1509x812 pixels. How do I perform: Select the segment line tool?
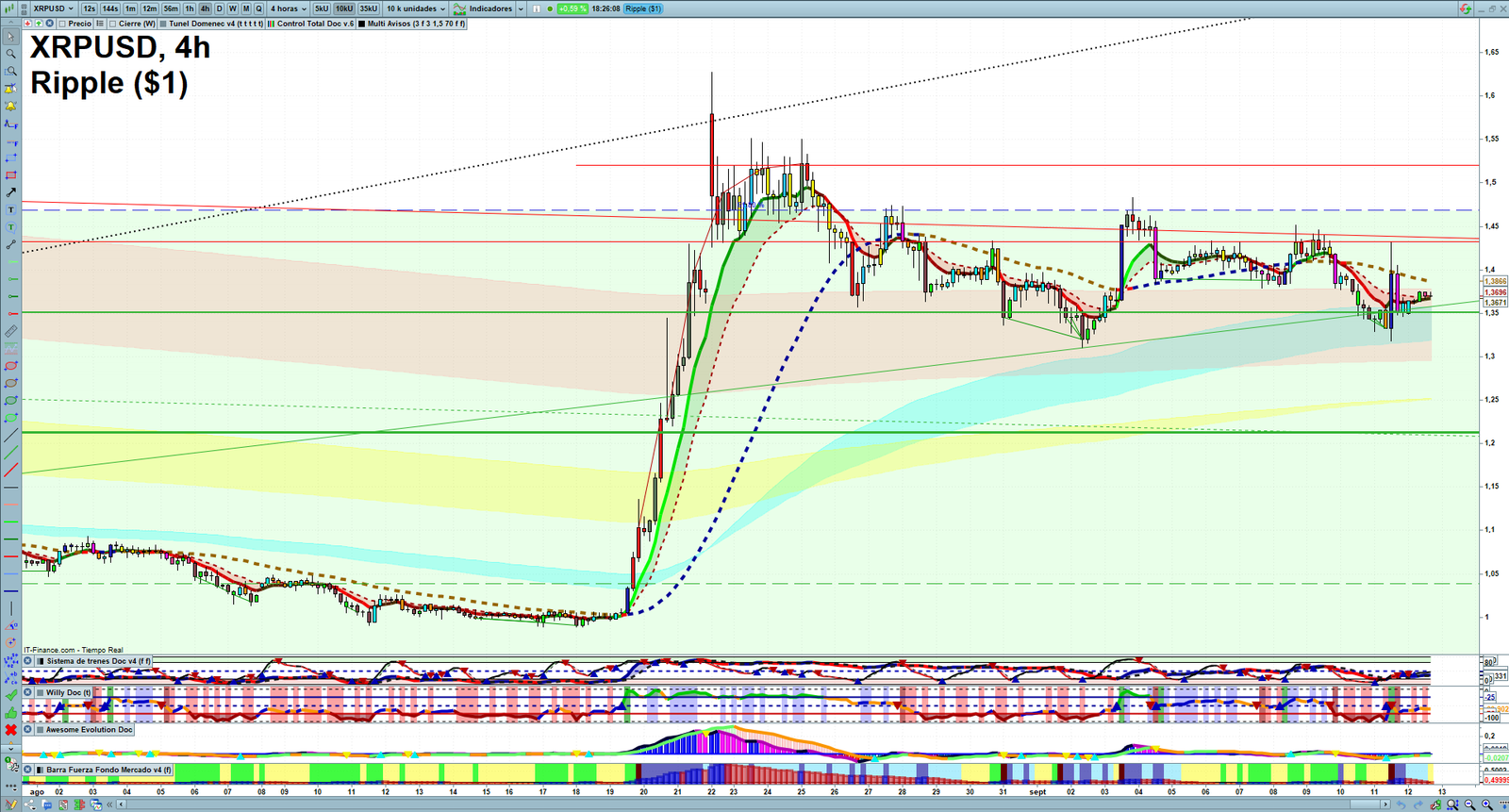point(11,244)
